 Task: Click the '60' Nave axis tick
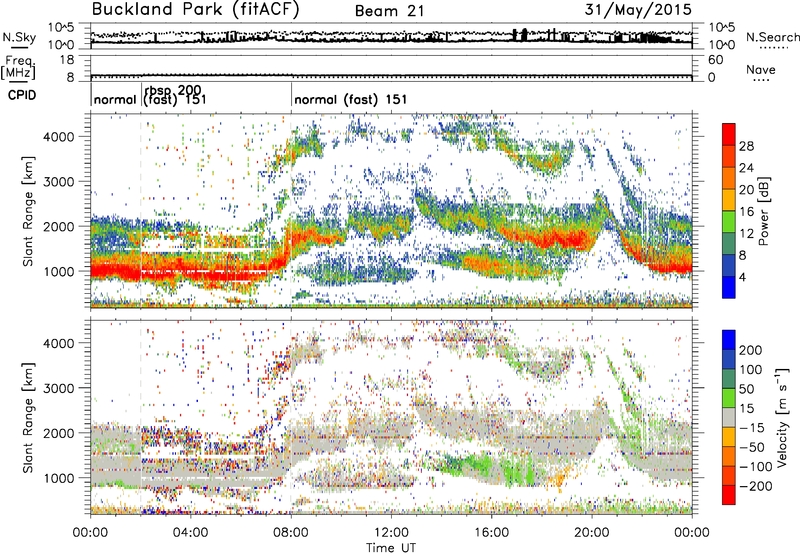click(x=715, y=60)
